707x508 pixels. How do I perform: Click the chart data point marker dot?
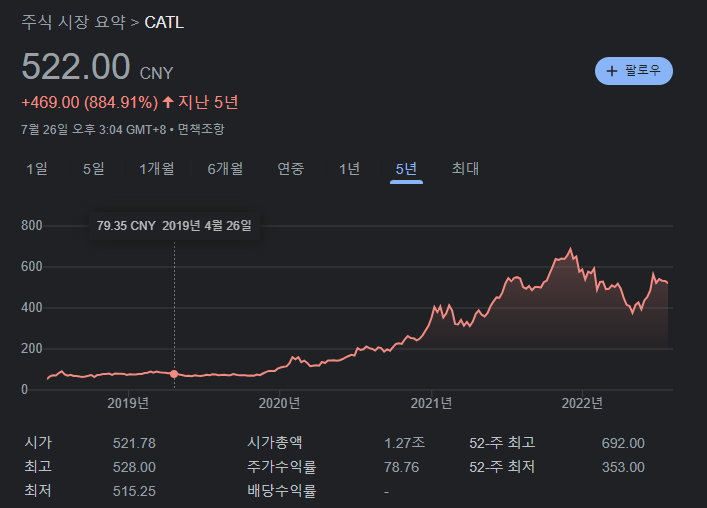[x=174, y=374]
